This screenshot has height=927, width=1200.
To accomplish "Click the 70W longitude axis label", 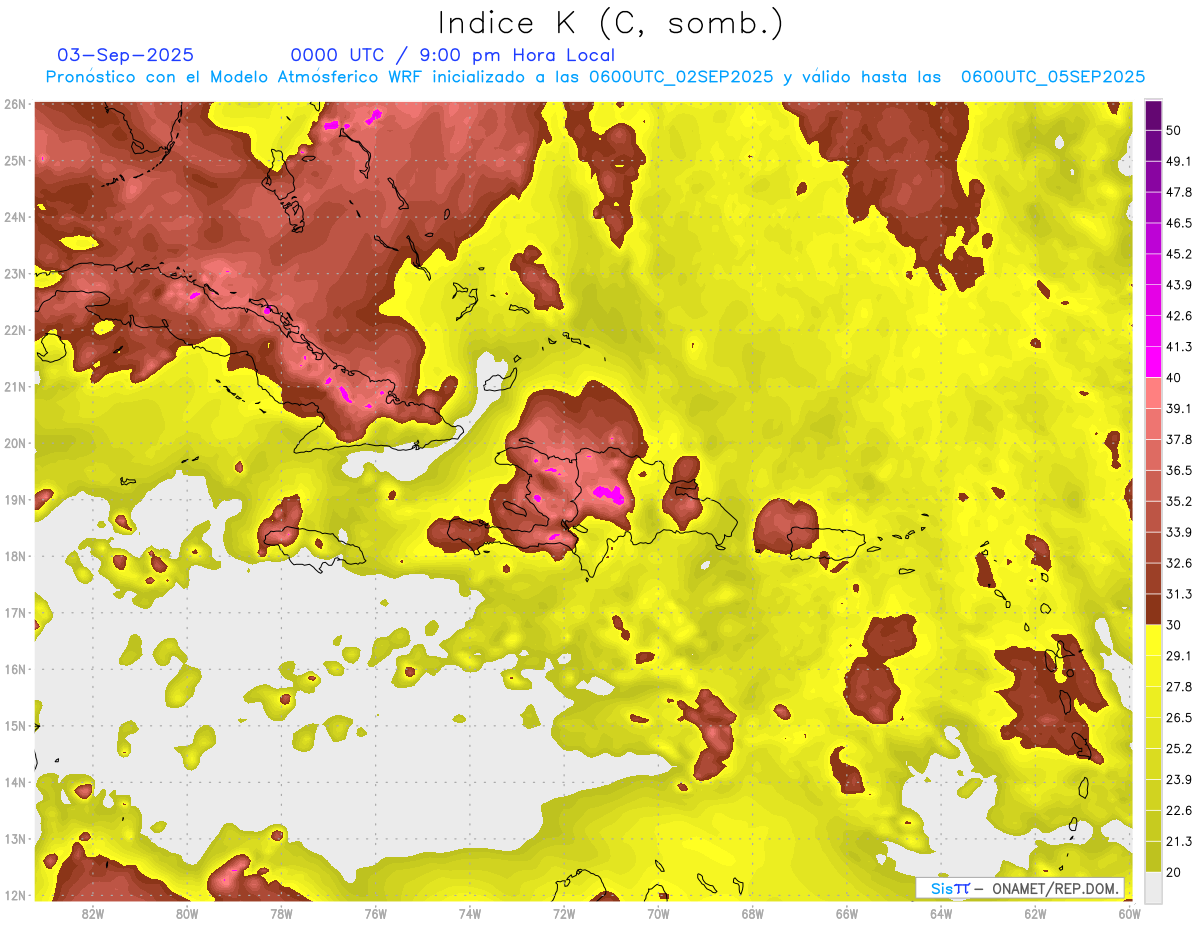I will point(658,913).
